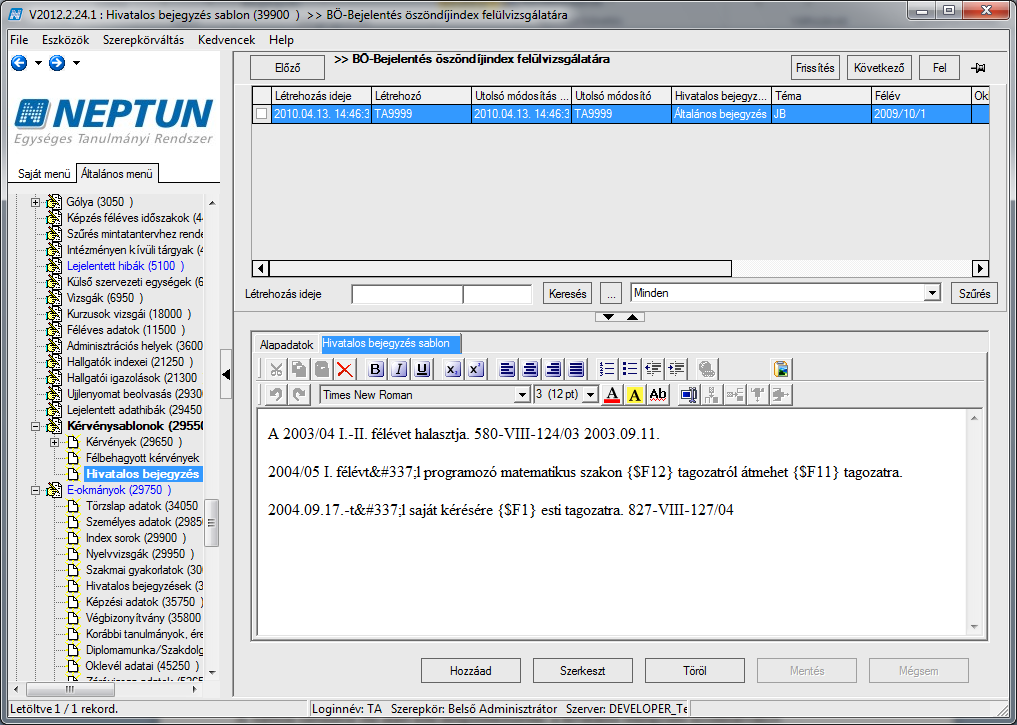This screenshot has height=725, width=1017.
Task: Switch to the Saját menü tab
Action: click(43, 174)
